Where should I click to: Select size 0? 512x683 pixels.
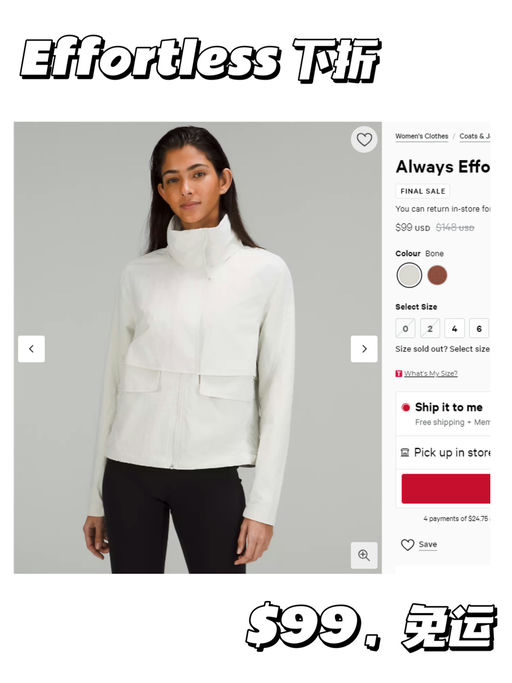click(x=405, y=328)
